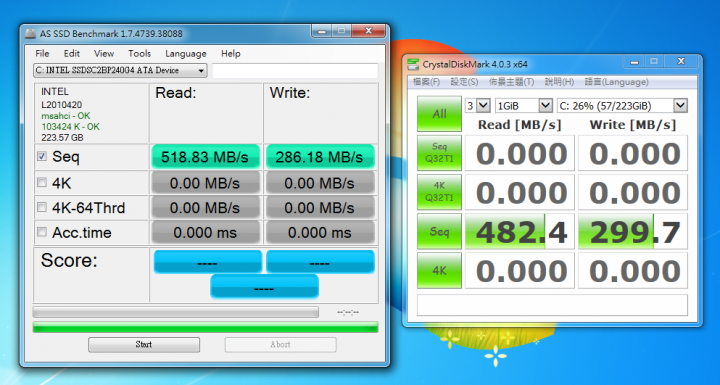The width and height of the screenshot is (720, 385).
Task: Click the green All button in CrystalDiskMark
Action: 439,113
